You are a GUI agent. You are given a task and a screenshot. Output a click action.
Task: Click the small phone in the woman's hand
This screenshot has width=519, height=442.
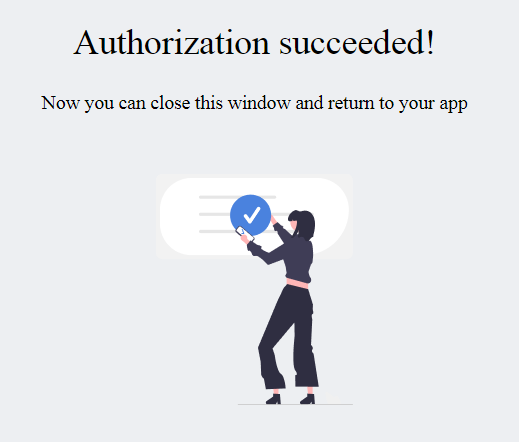pos(244,234)
